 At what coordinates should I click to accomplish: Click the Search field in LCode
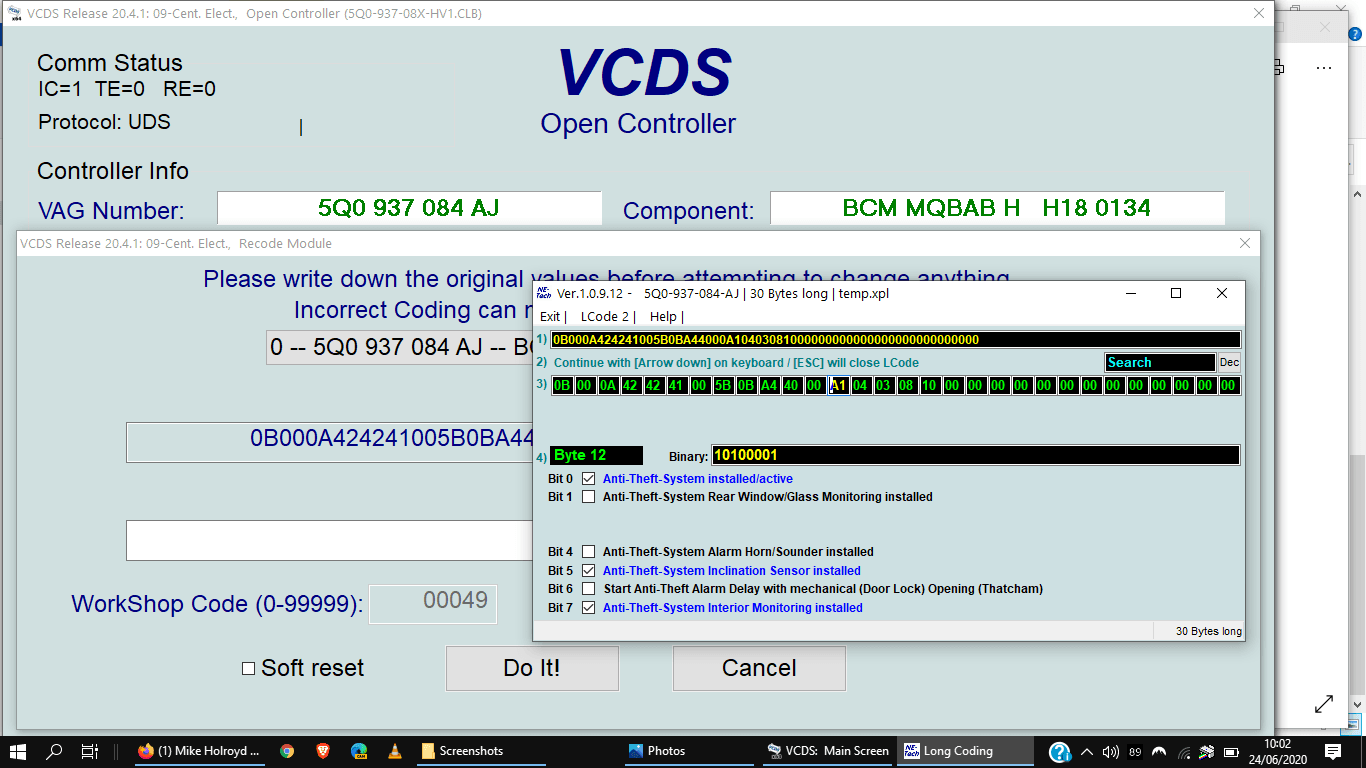tap(1160, 363)
